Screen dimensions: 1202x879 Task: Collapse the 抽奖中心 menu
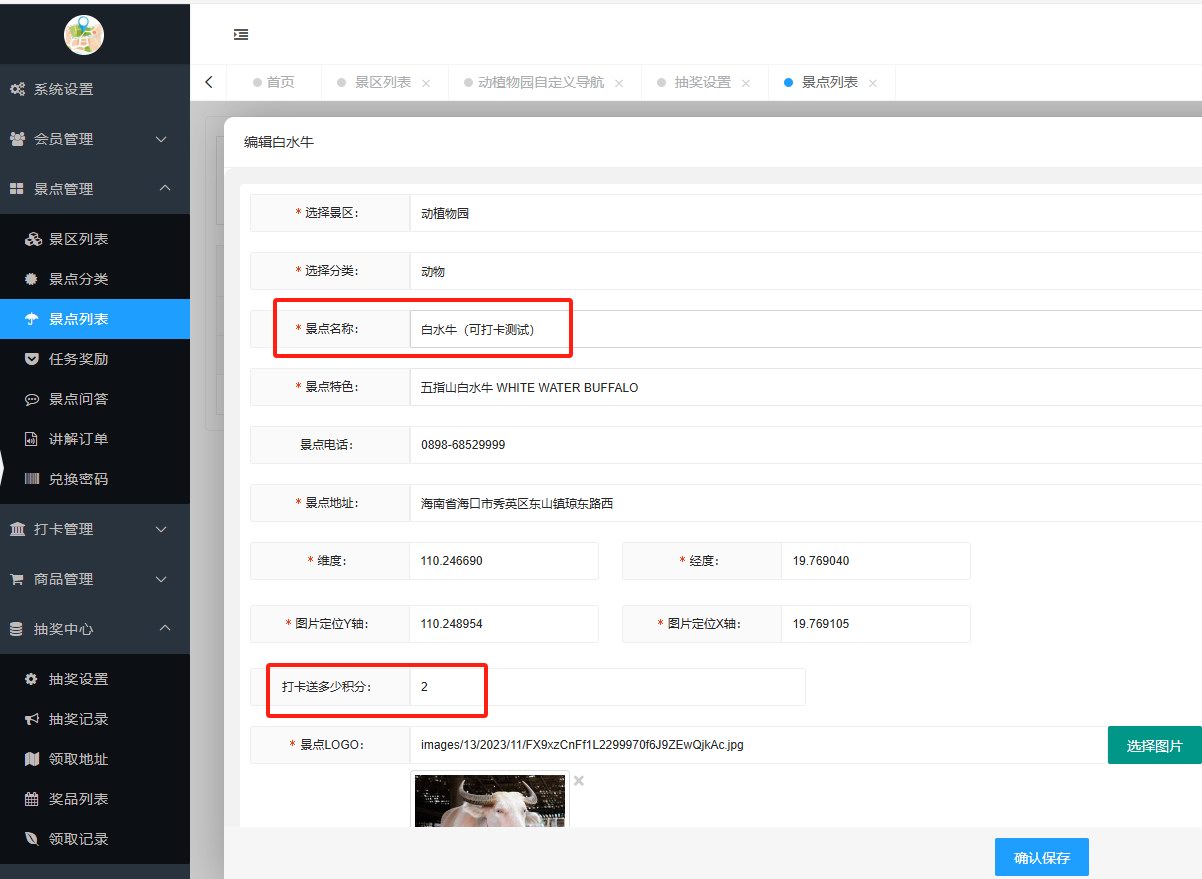[165, 628]
